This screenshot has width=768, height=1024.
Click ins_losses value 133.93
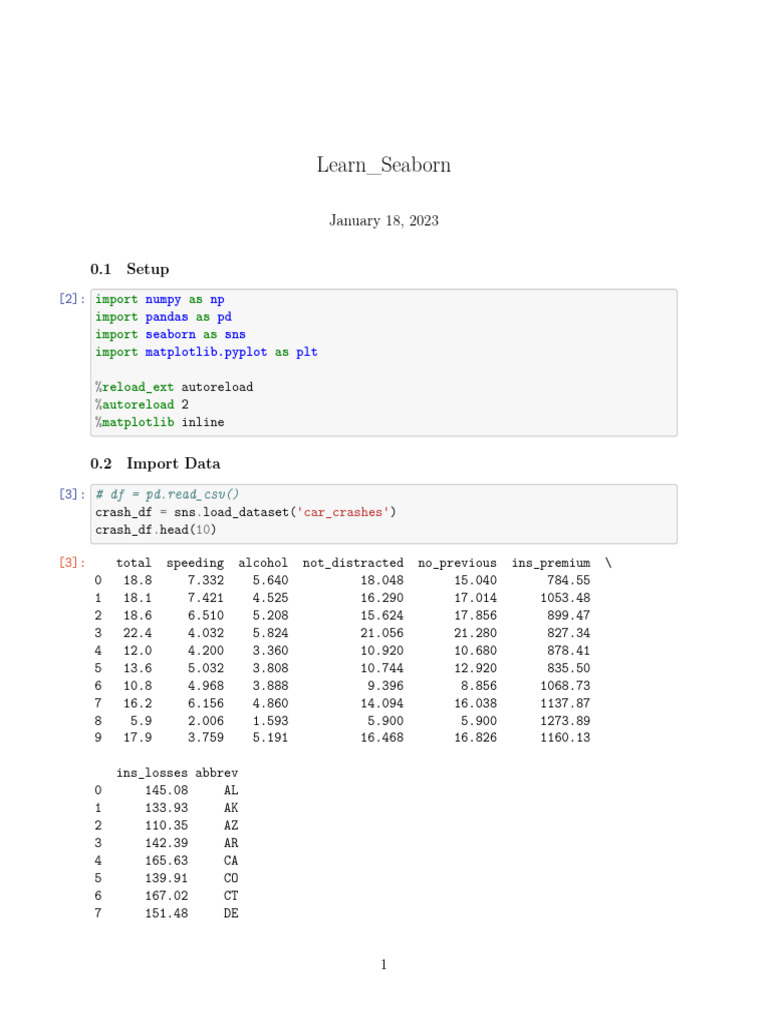click(167, 808)
